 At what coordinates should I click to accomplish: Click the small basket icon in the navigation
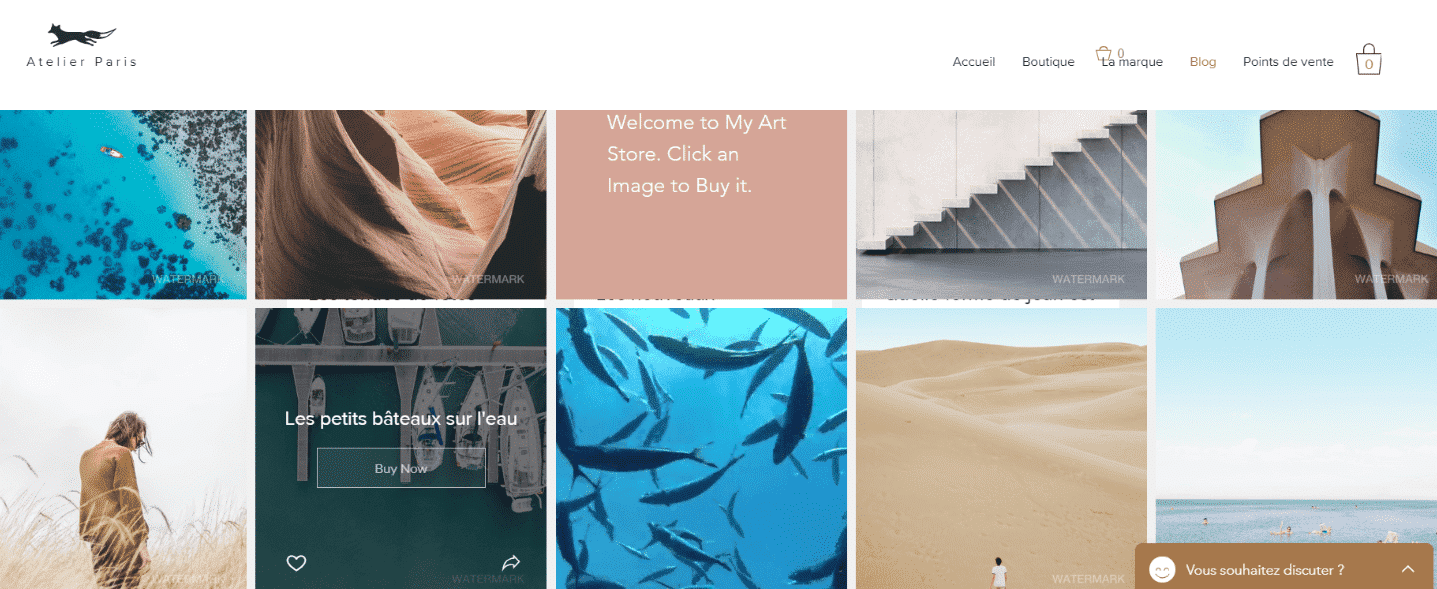[x=1104, y=53]
